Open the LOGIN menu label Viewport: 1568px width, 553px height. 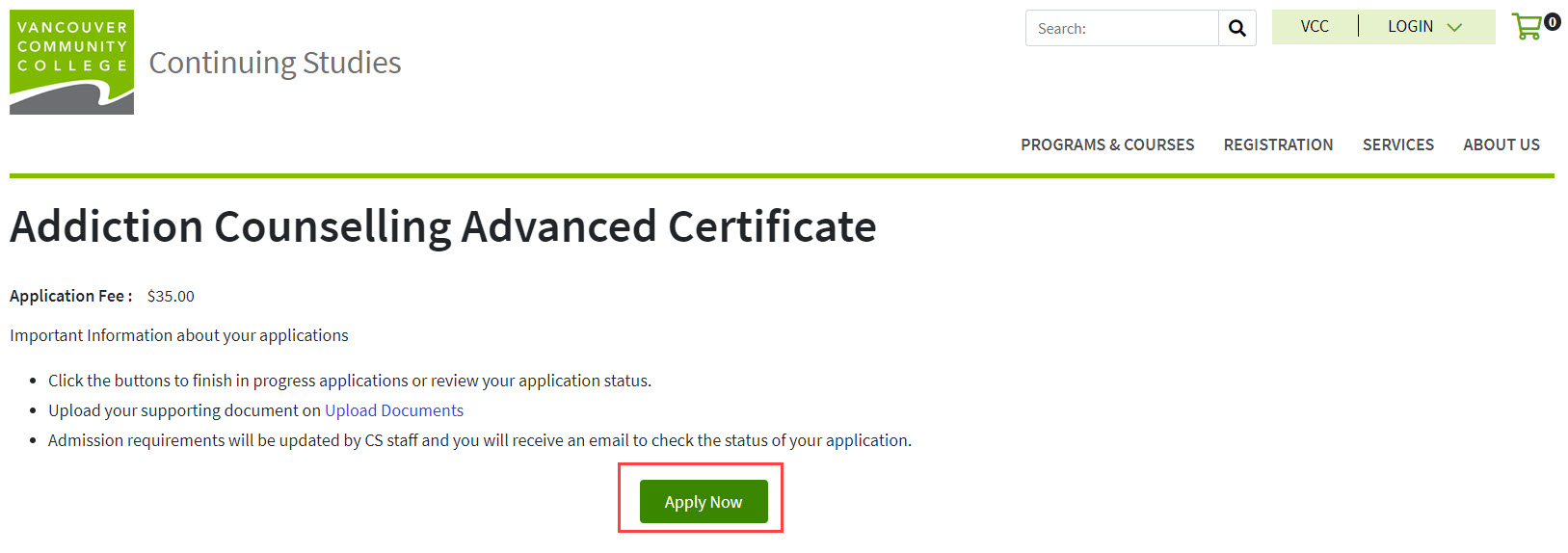pyautogui.click(x=1410, y=27)
